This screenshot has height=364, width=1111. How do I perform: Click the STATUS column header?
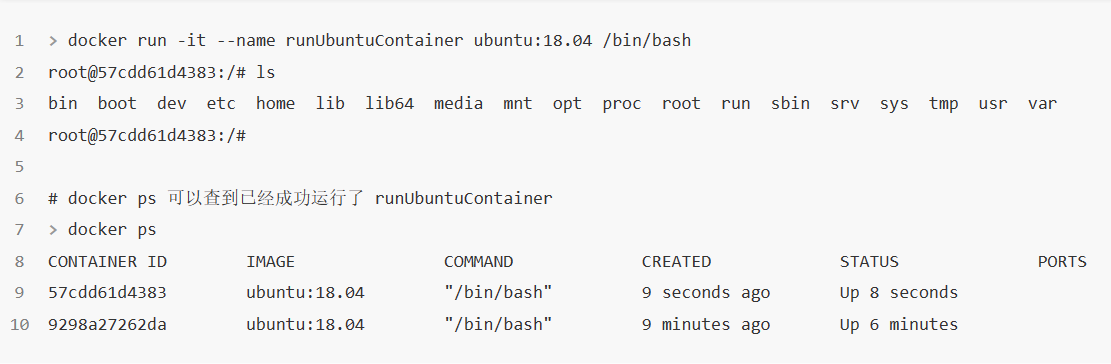pos(869,261)
